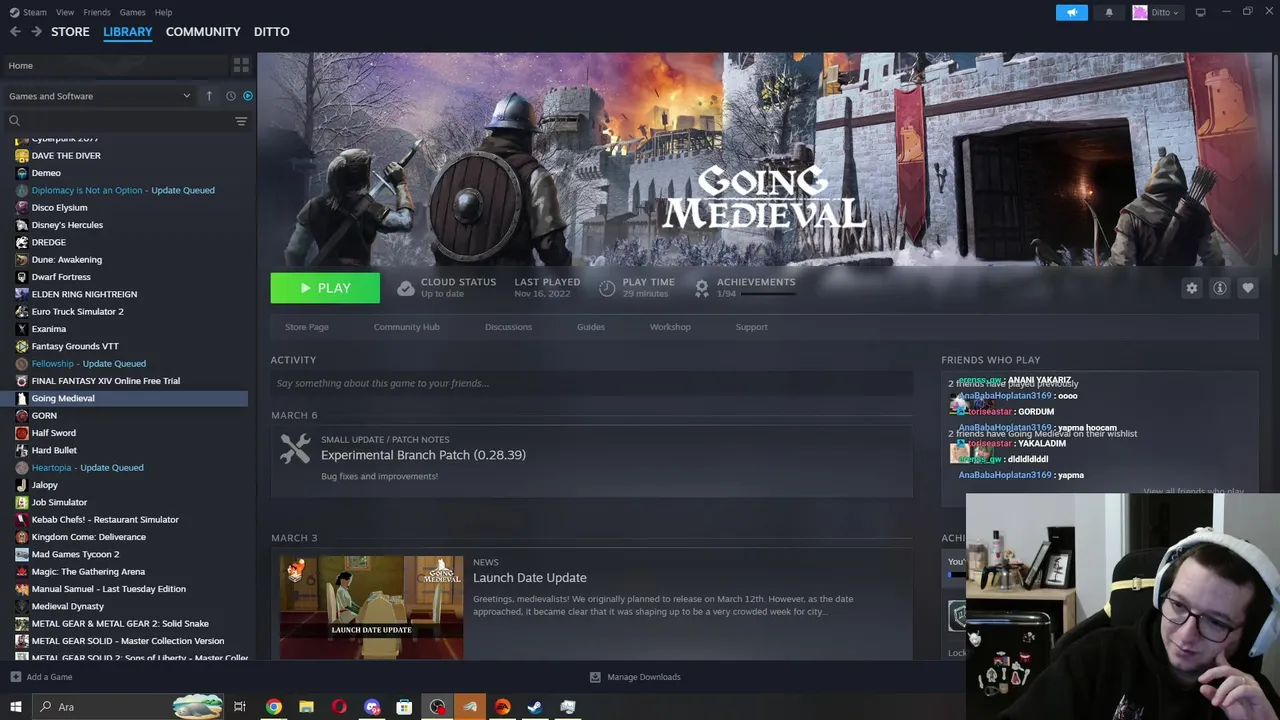The image size is (1280, 720).
Task: Show game info via the information icon
Action: [1220, 288]
